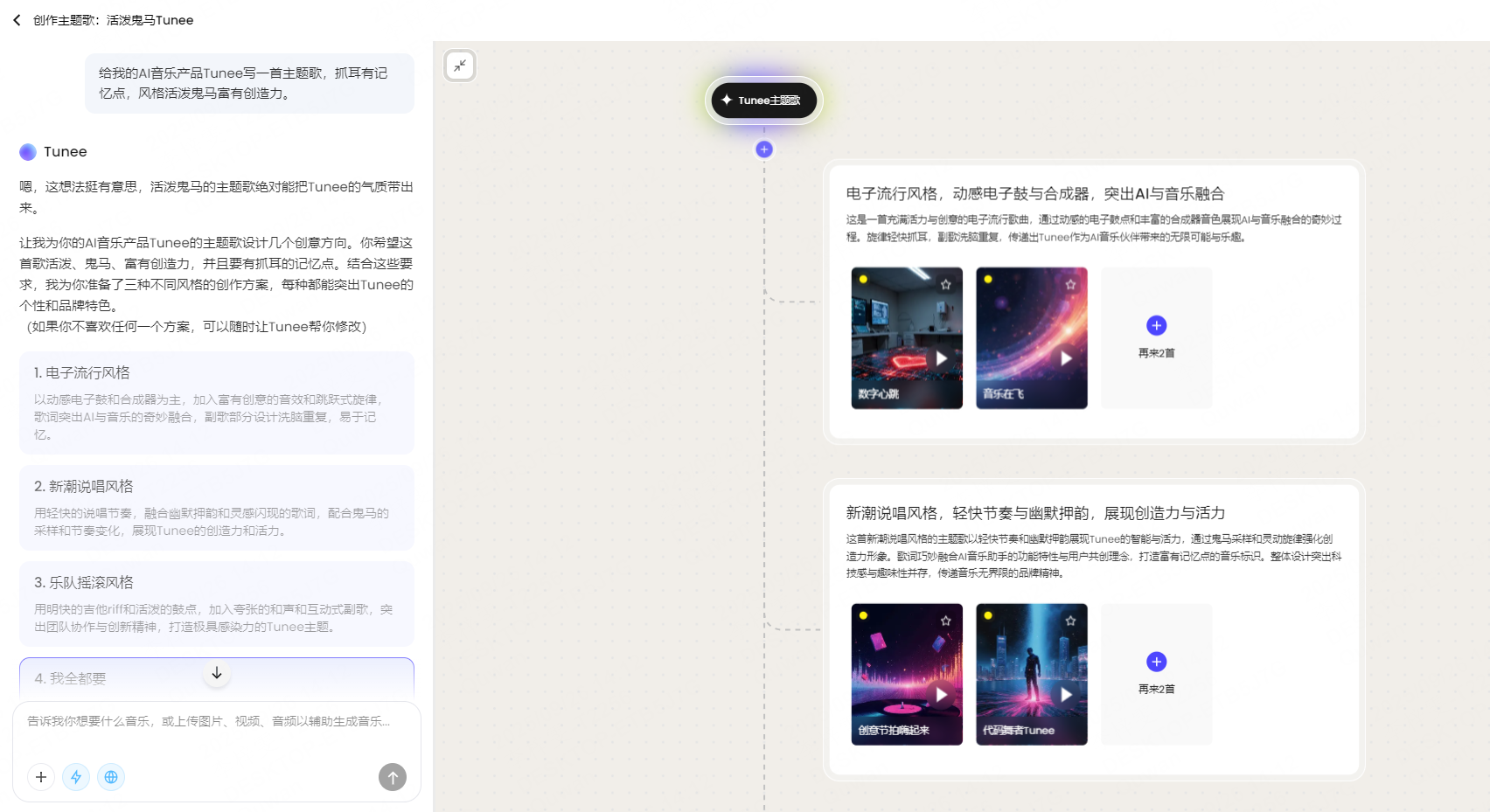The height and width of the screenshot is (812, 1490).
Task: Toggle the lightning bolt quick mode icon
Action: pos(76,777)
